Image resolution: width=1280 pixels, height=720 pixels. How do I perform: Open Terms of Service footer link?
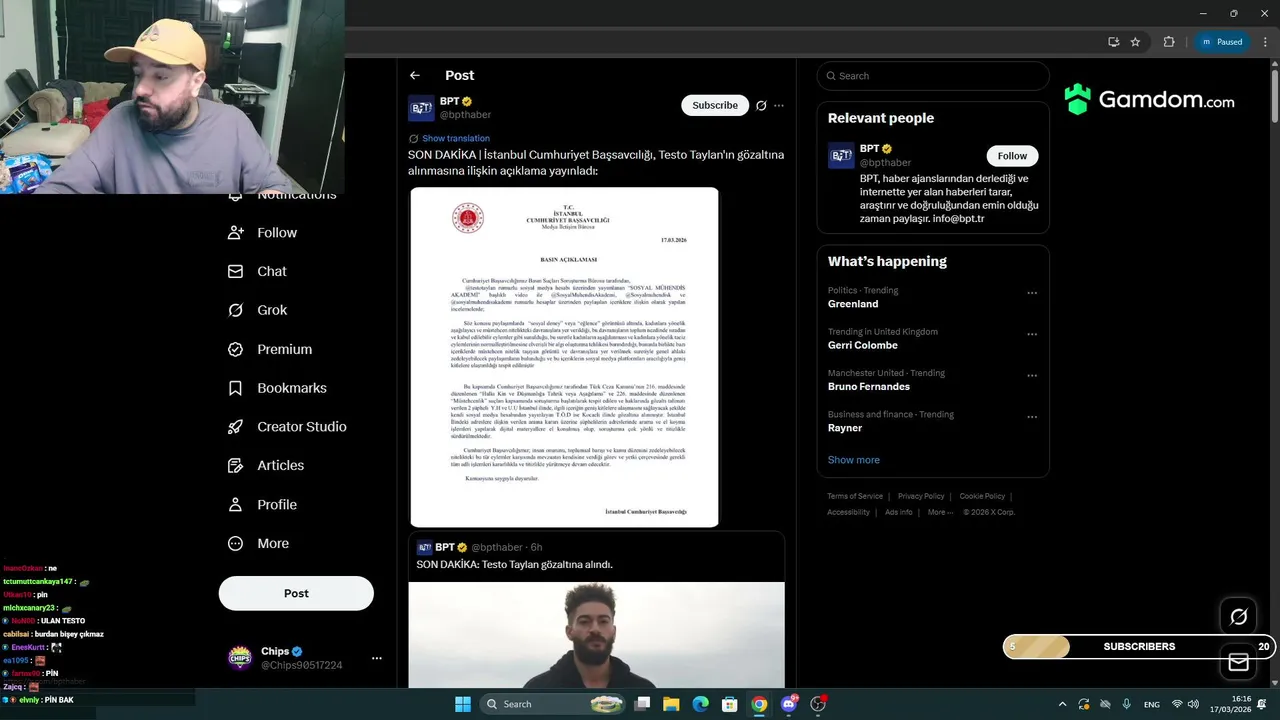(x=855, y=496)
